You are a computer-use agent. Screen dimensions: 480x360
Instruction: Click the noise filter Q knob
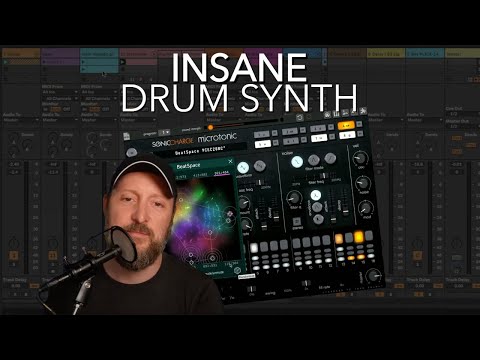pos(294,198)
